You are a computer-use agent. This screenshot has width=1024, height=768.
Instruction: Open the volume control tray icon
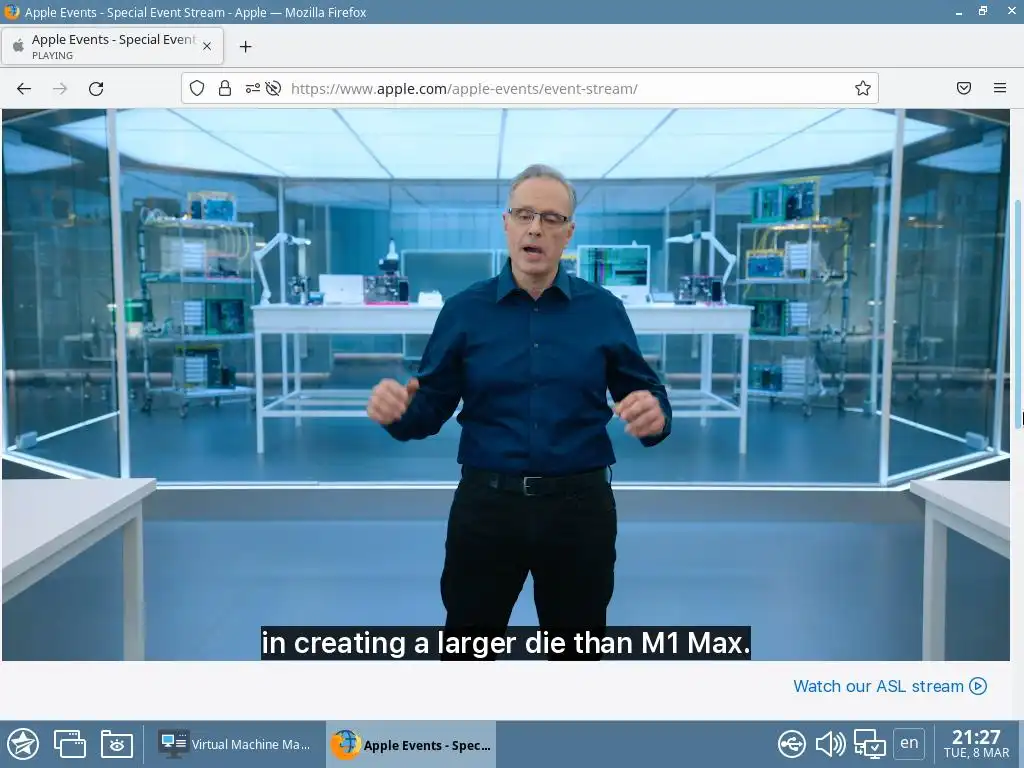tap(830, 744)
